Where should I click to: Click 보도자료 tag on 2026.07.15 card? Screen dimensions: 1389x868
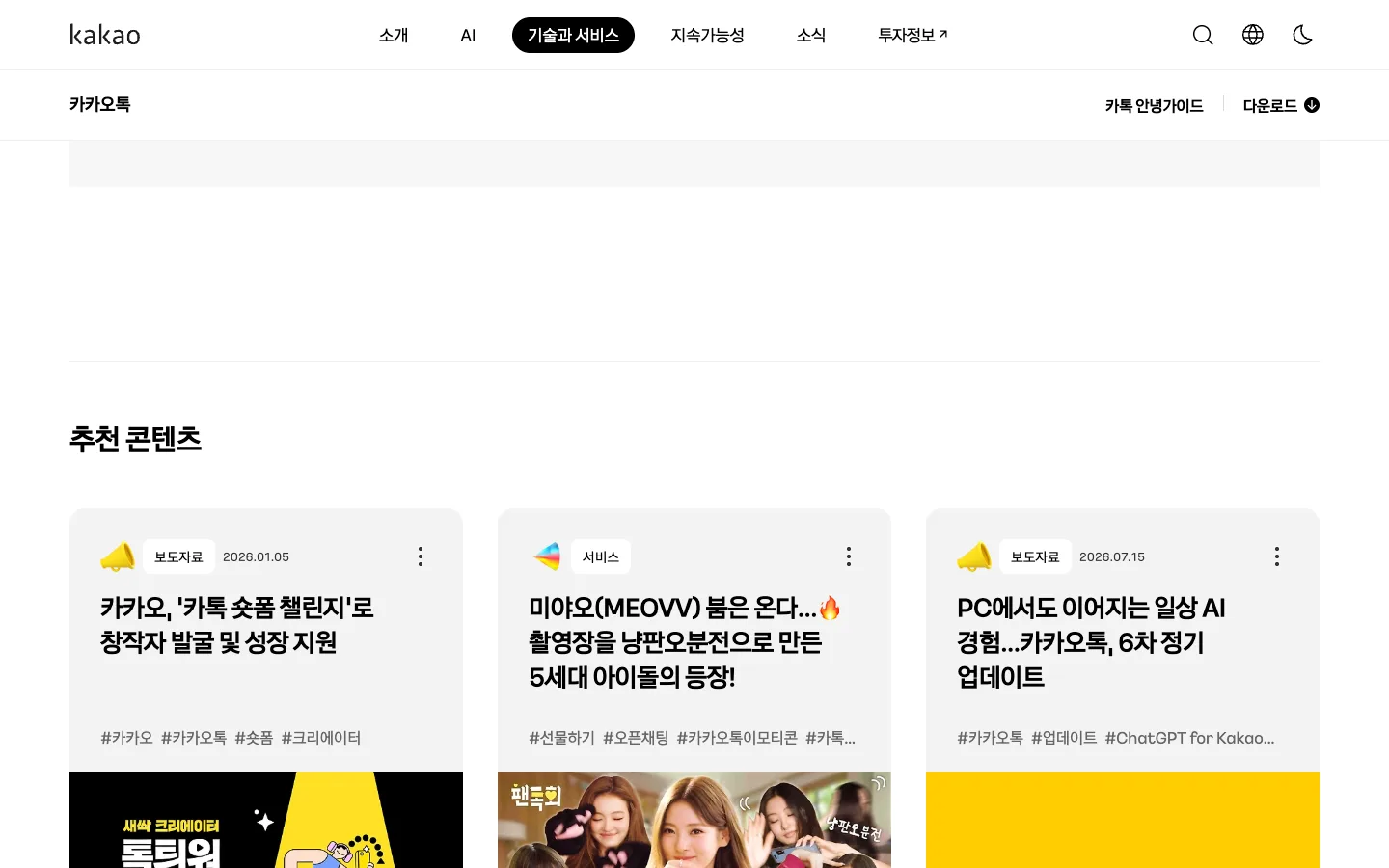[1035, 556]
